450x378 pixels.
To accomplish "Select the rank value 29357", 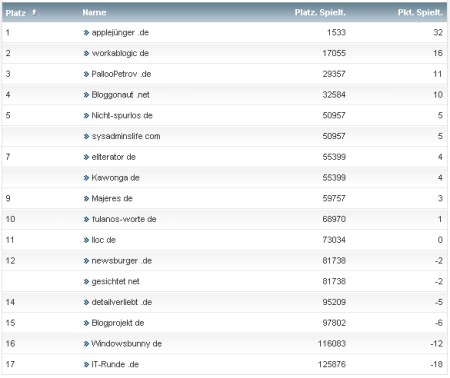I will tap(334, 74).
